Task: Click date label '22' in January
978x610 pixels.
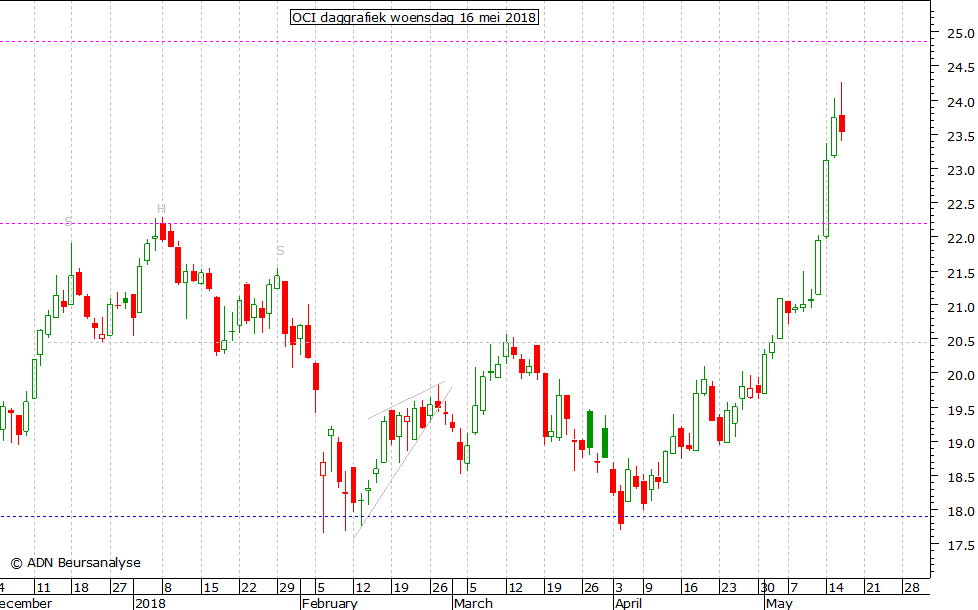Action: click(x=249, y=588)
